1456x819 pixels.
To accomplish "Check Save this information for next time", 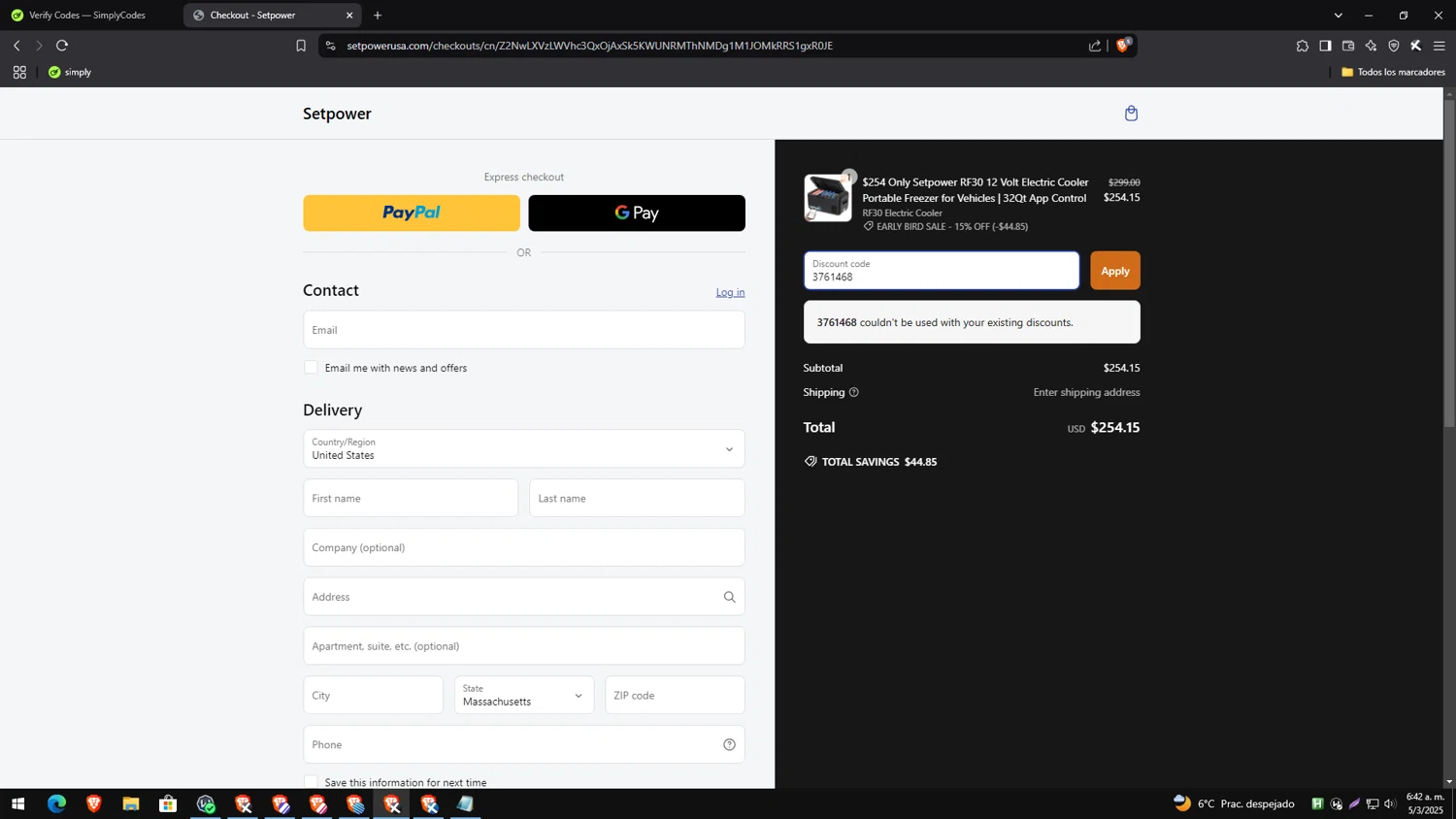I will pyautogui.click(x=311, y=782).
